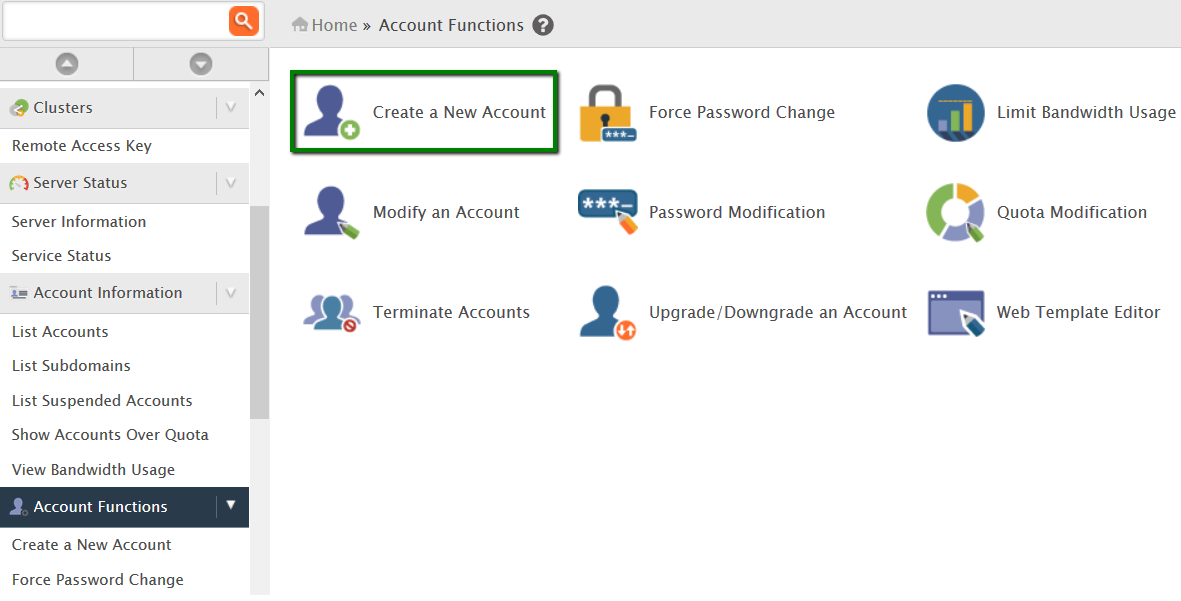Image resolution: width=1181 pixels, height=601 pixels.
Task: Open Limit Bandwidth Usage
Action: coord(1086,112)
